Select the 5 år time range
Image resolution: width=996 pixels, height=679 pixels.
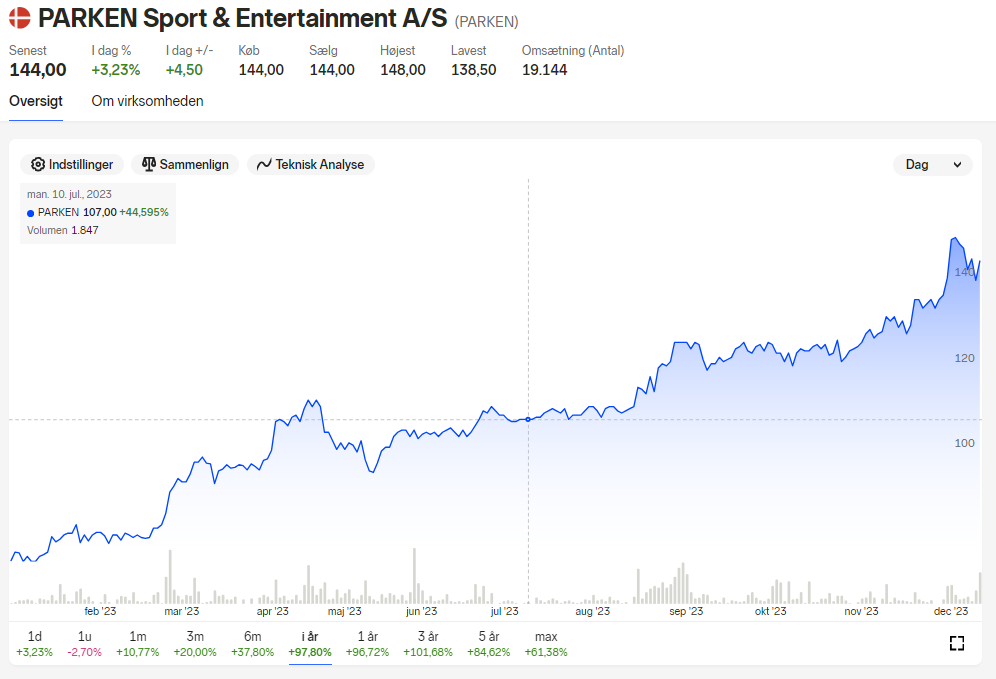pos(488,643)
